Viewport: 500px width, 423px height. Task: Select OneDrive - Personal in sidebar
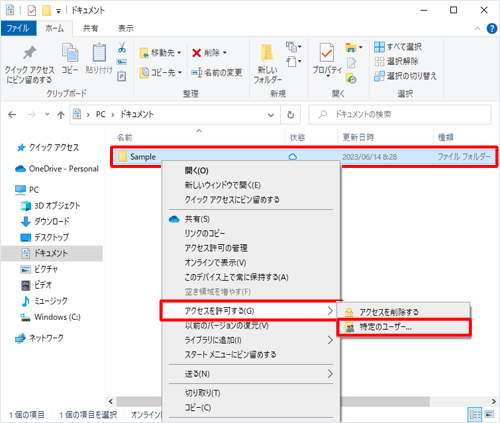pos(57,169)
